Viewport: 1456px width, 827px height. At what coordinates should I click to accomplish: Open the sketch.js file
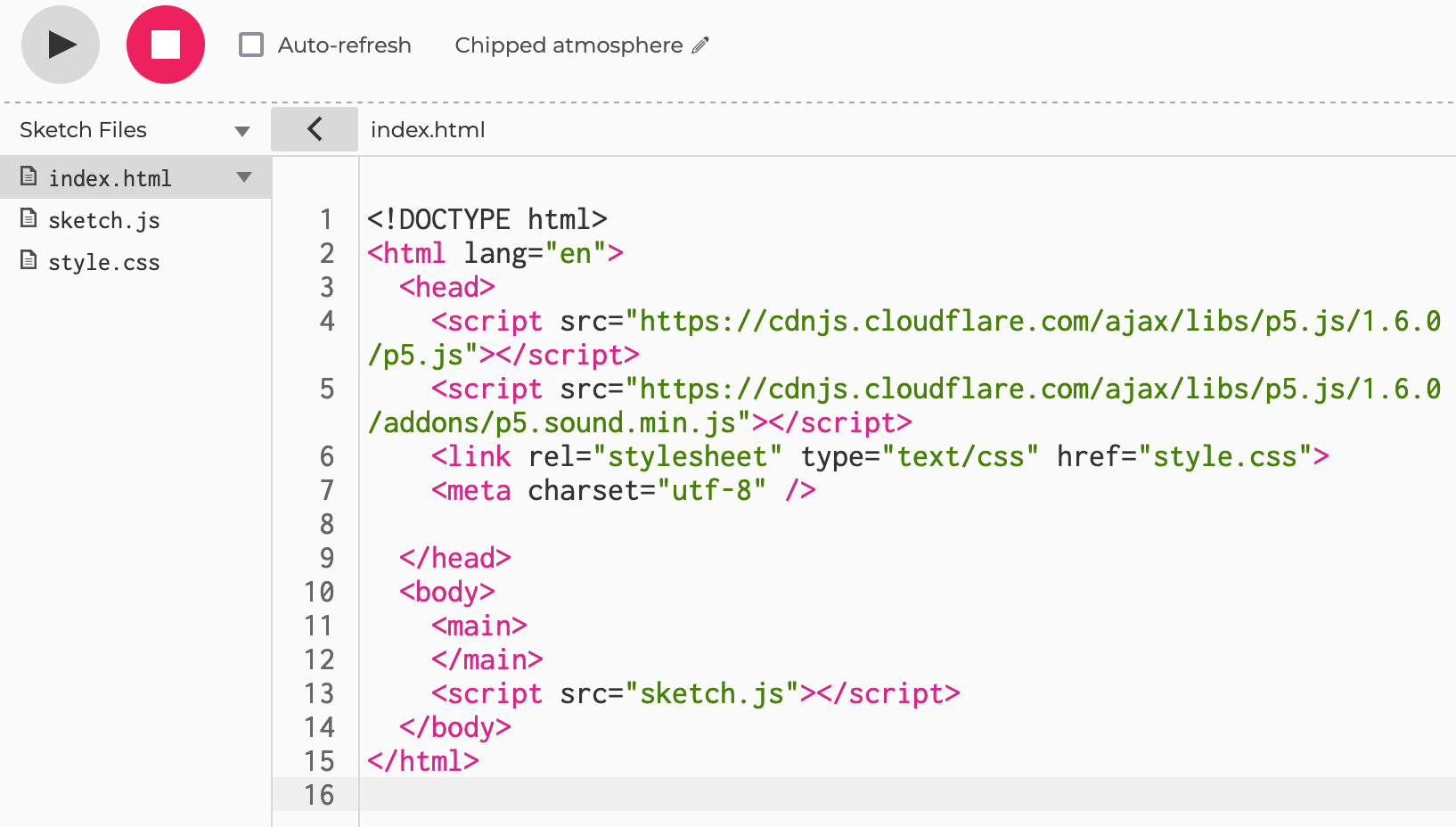[x=103, y=220]
